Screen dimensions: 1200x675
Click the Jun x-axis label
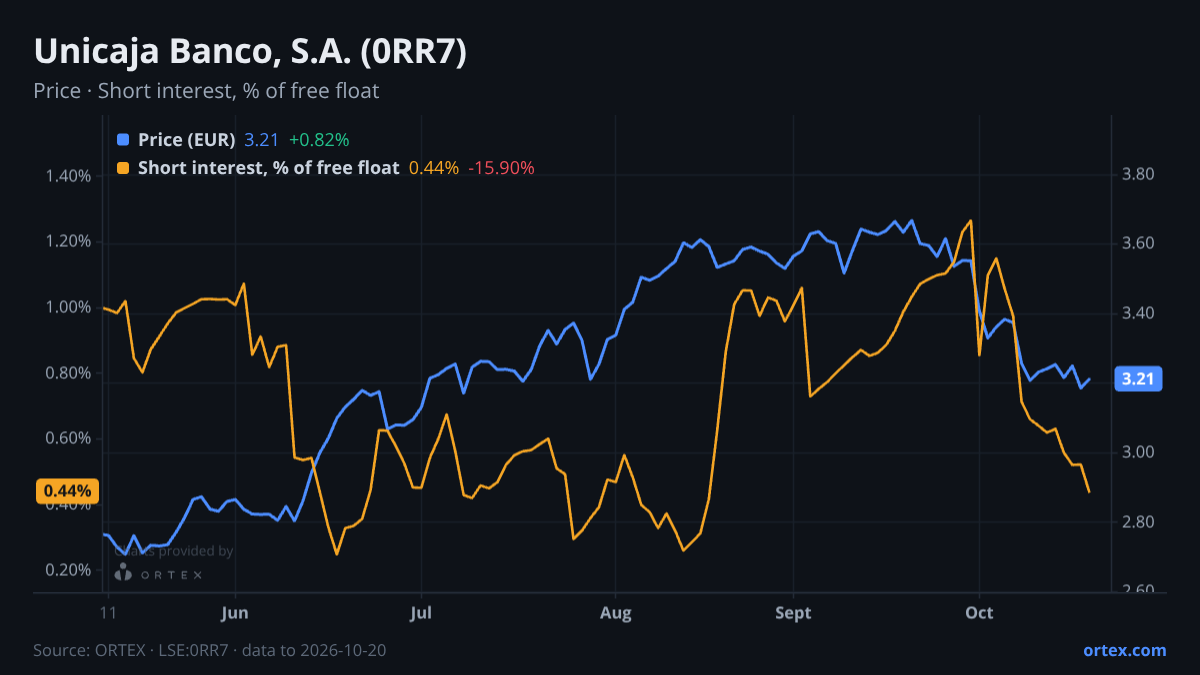coord(234,613)
